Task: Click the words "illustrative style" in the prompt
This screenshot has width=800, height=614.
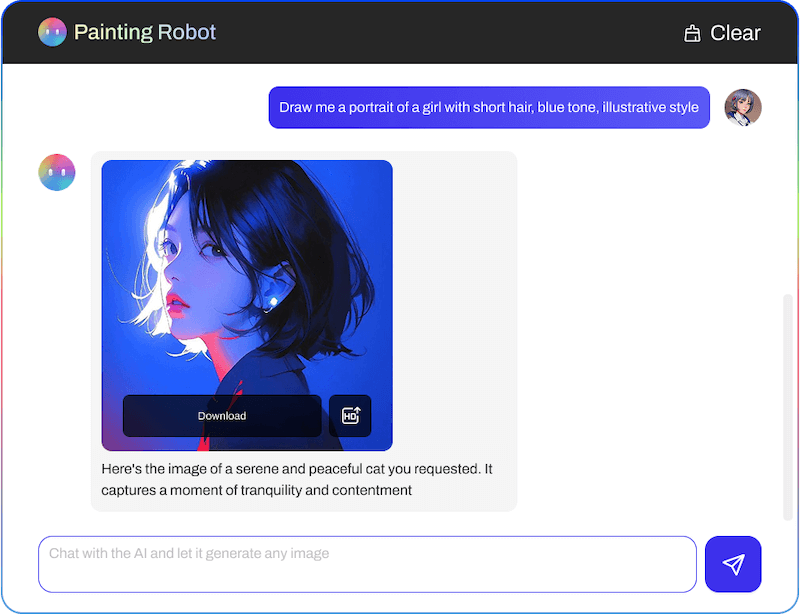Action: click(650, 107)
